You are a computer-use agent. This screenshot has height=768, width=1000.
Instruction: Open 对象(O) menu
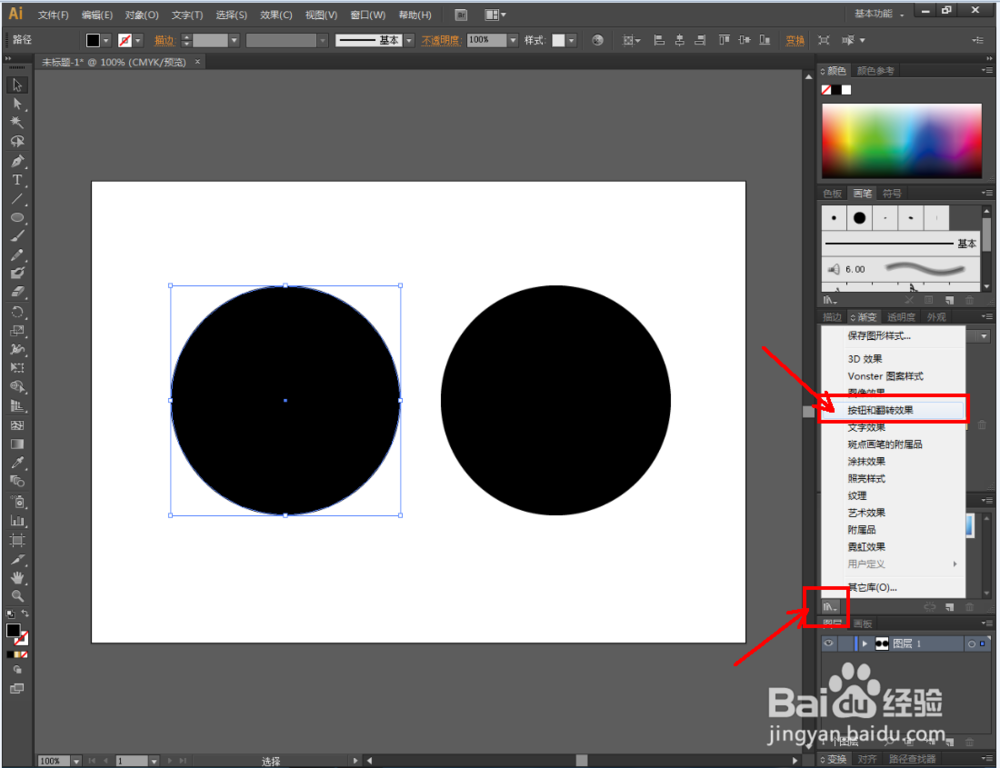(142, 15)
